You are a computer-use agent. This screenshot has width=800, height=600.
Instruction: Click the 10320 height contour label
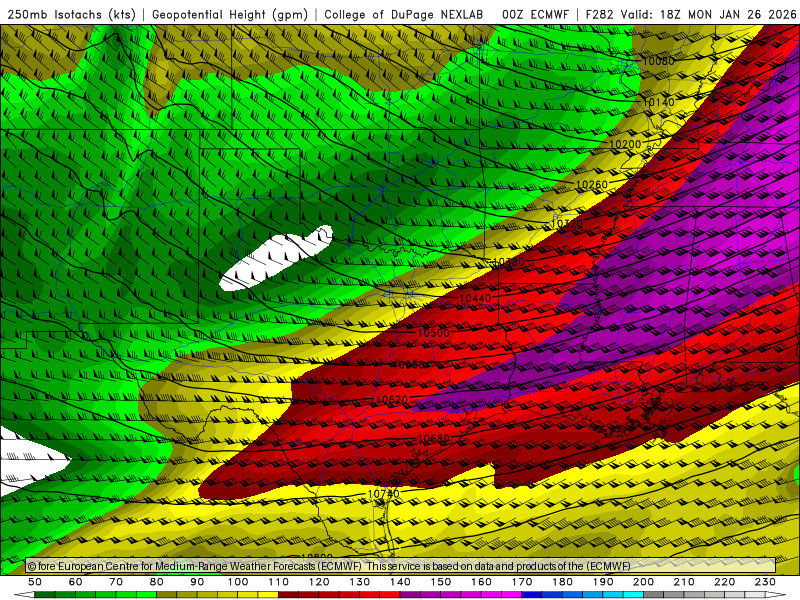tap(567, 223)
